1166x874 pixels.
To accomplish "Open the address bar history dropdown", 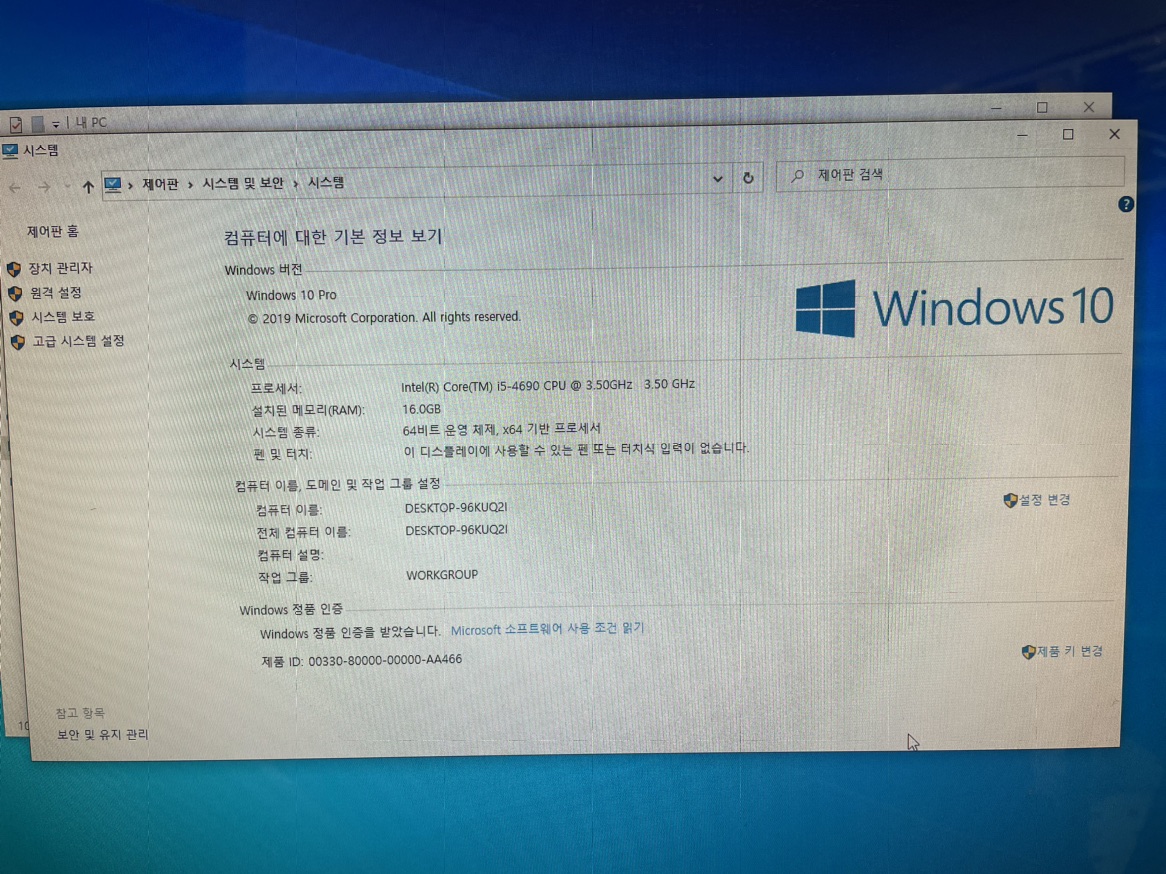I will pyautogui.click(x=718, y=179).
